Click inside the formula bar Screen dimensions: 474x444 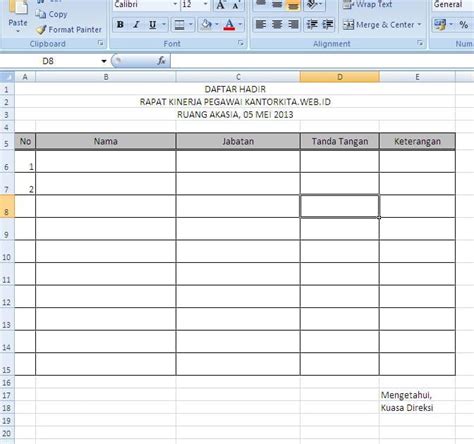(322, 61)
